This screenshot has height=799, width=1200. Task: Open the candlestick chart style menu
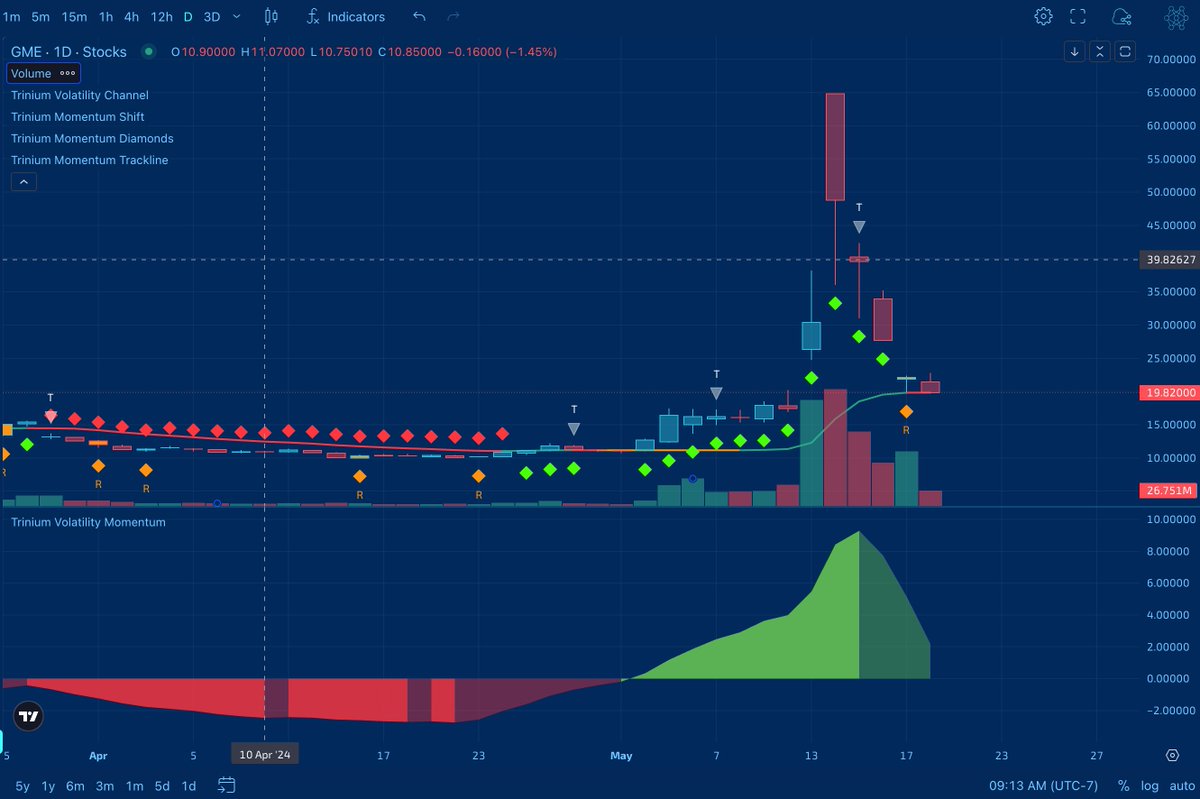pyautogui.click(x=272, y=16)
